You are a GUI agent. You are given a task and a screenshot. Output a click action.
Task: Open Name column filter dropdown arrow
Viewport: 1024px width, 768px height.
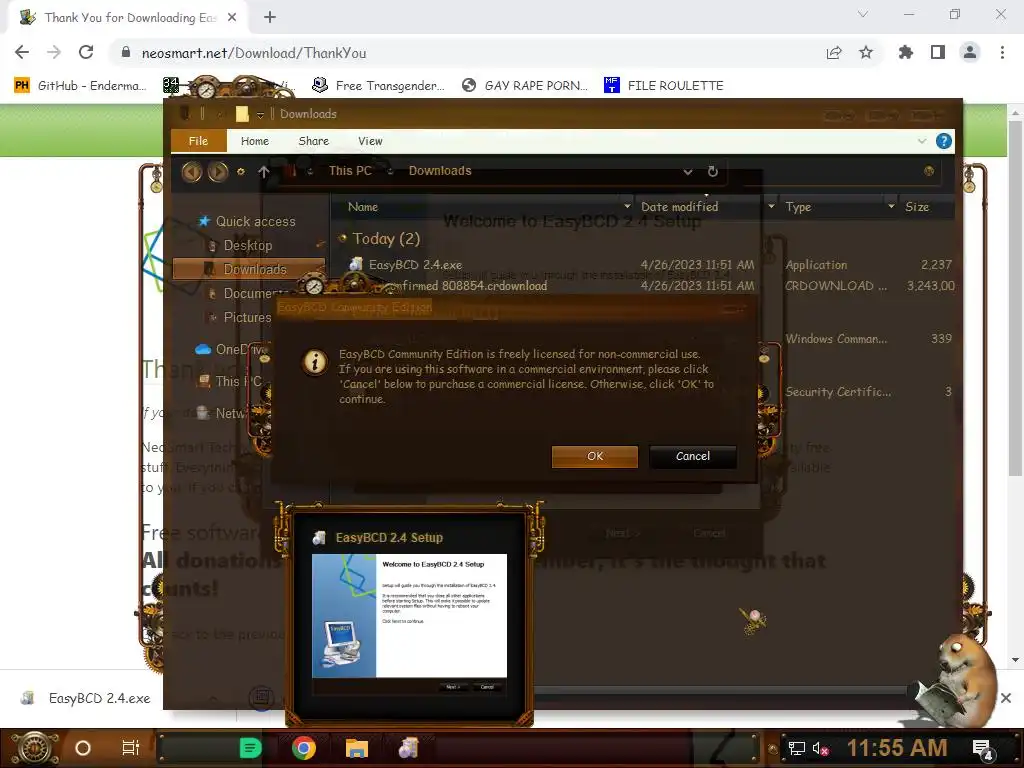(627, 206)
